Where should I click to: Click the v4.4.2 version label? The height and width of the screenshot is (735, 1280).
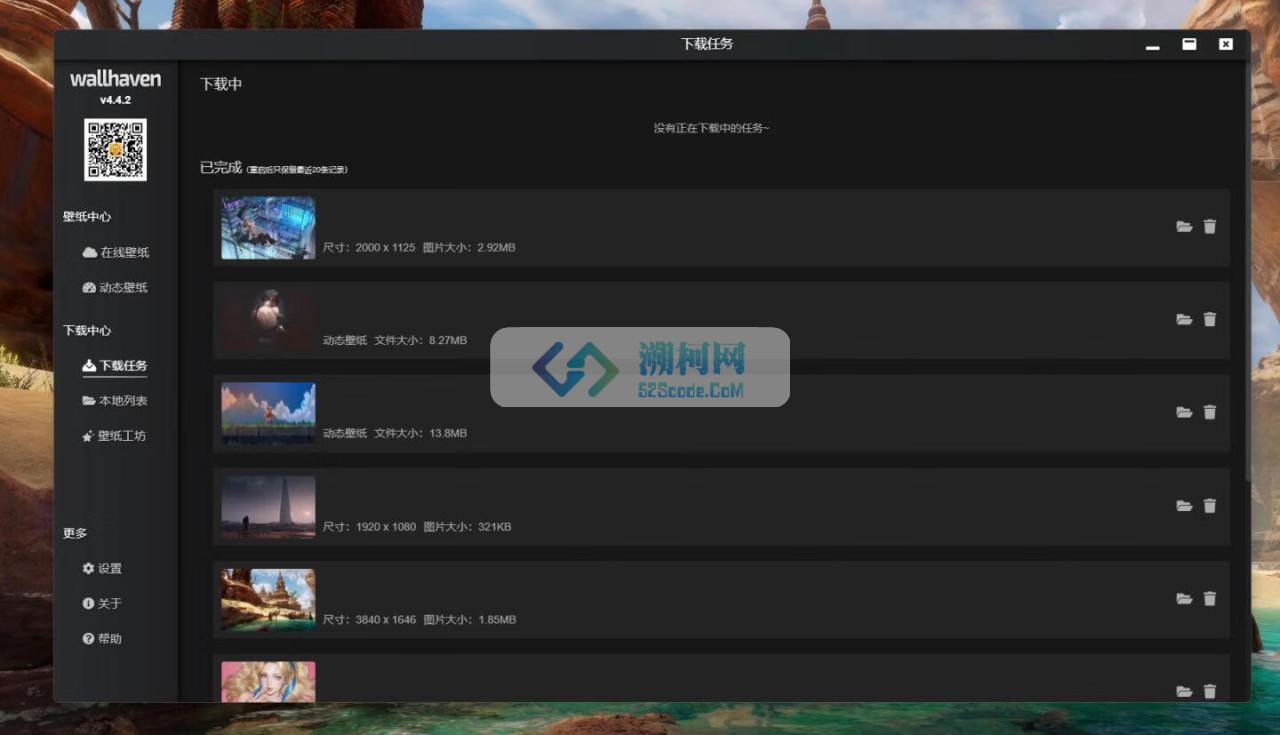pyautogui.click(x=115, y=100)
